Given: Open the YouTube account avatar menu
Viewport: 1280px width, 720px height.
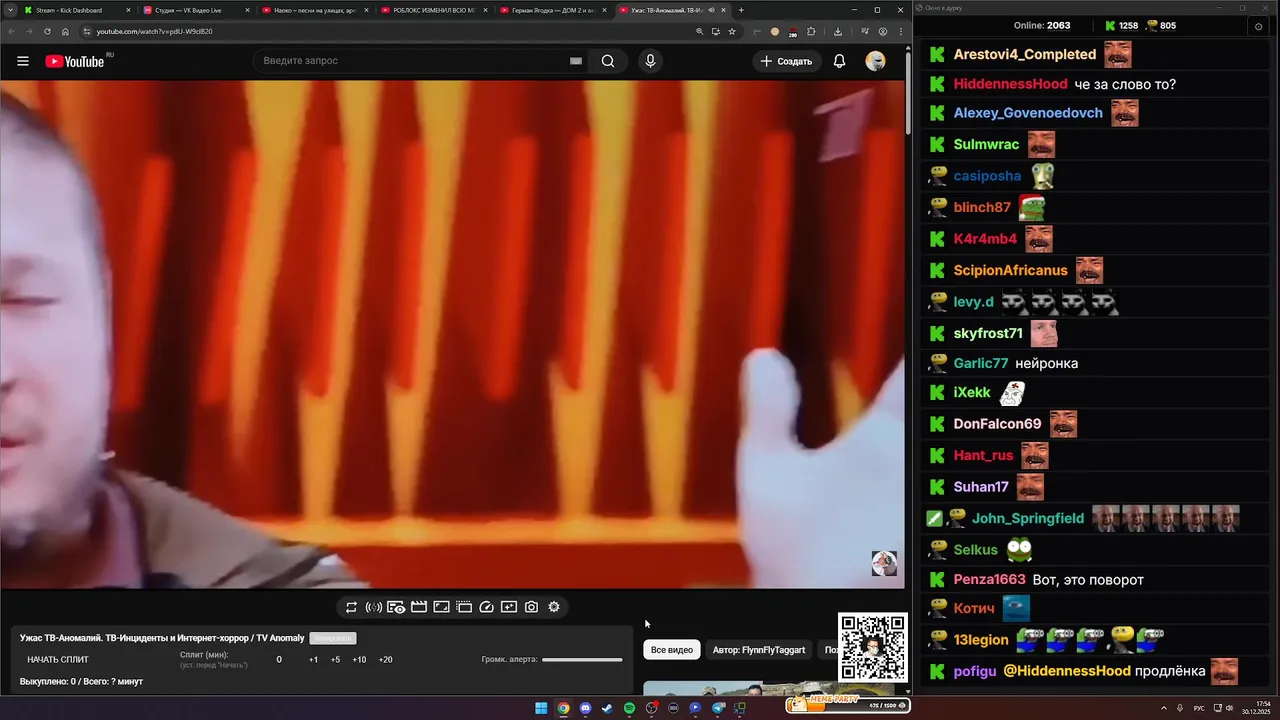Looking at the screenshot, I should click(x=875, y=61).
